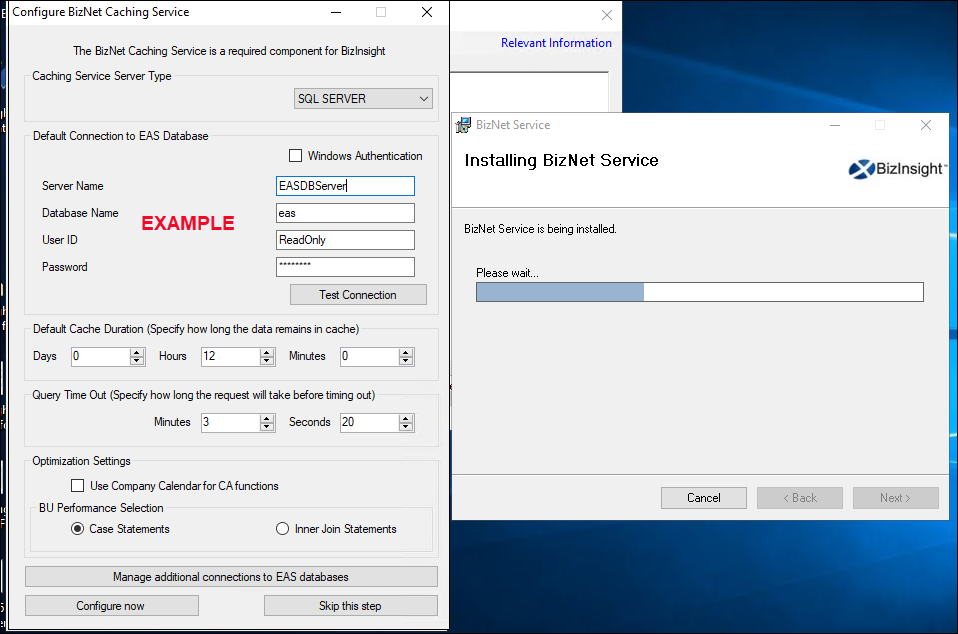Close the Configure BizNet Caching Service window
958x634 pixels.
pos(427,12)
